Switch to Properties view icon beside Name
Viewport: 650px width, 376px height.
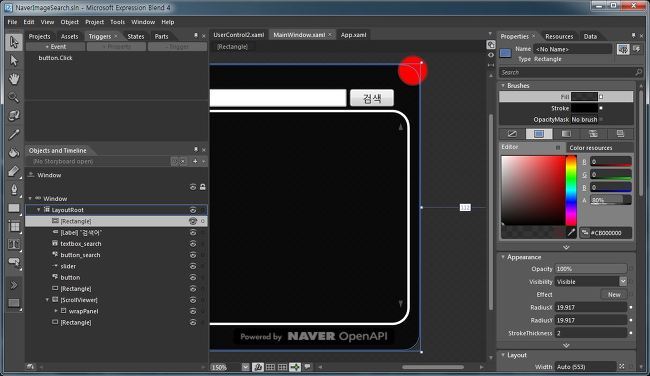coord(623,49)
